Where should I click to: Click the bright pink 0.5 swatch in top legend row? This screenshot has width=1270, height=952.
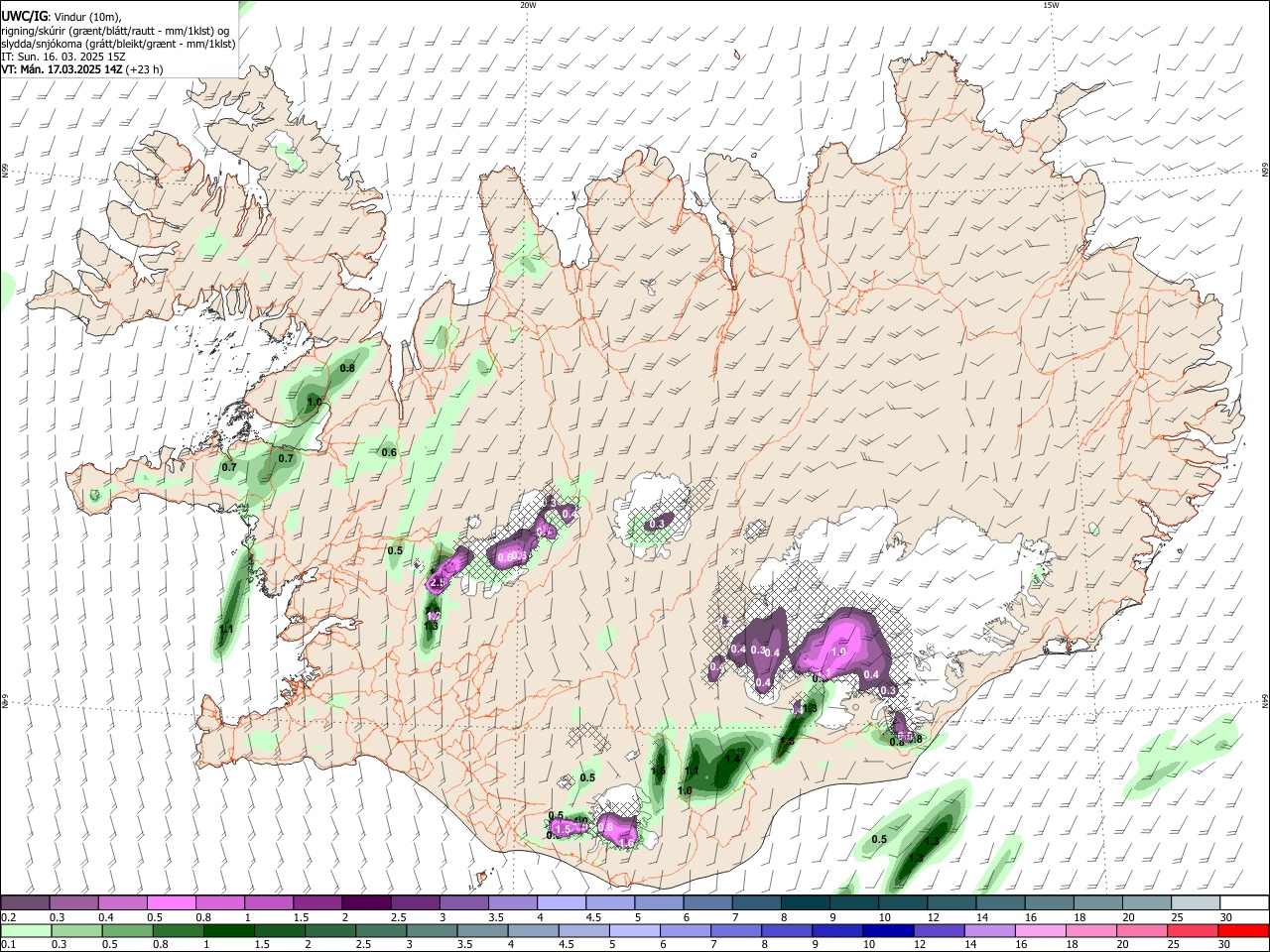click(x=171, y=903)
